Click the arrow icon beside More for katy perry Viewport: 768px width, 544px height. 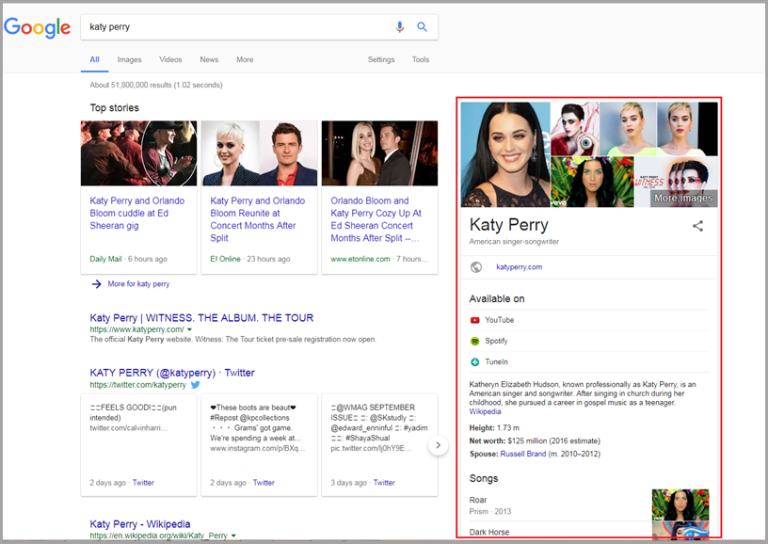[x=96, y=284]
